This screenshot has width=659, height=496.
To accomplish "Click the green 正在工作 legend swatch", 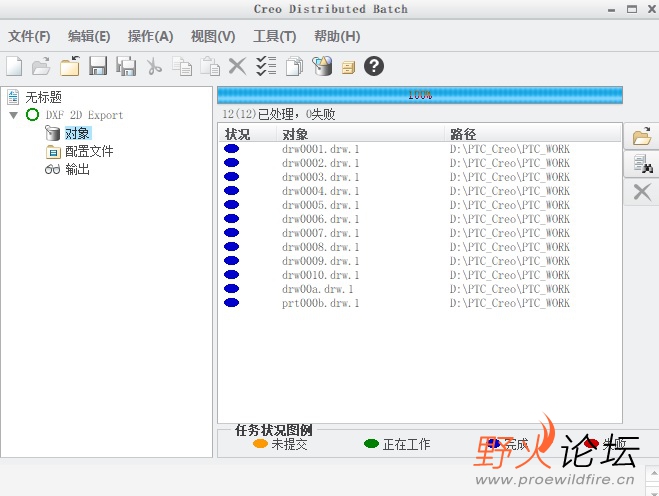I will tap(371, 443).
